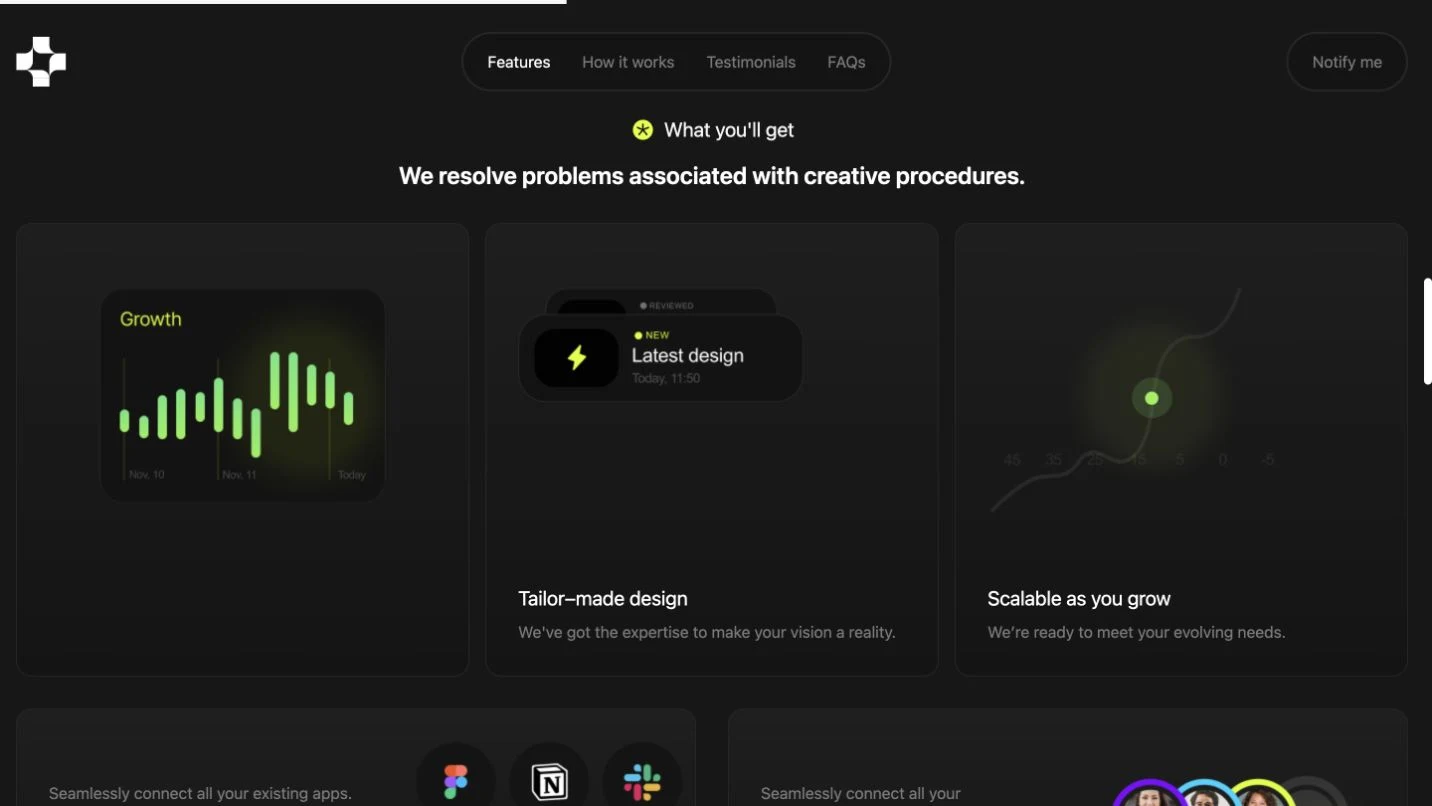This screenshot has height=806, width=1432.
Task: Click the yellow asterisk badge icon
Action: (x=643, y=130)
